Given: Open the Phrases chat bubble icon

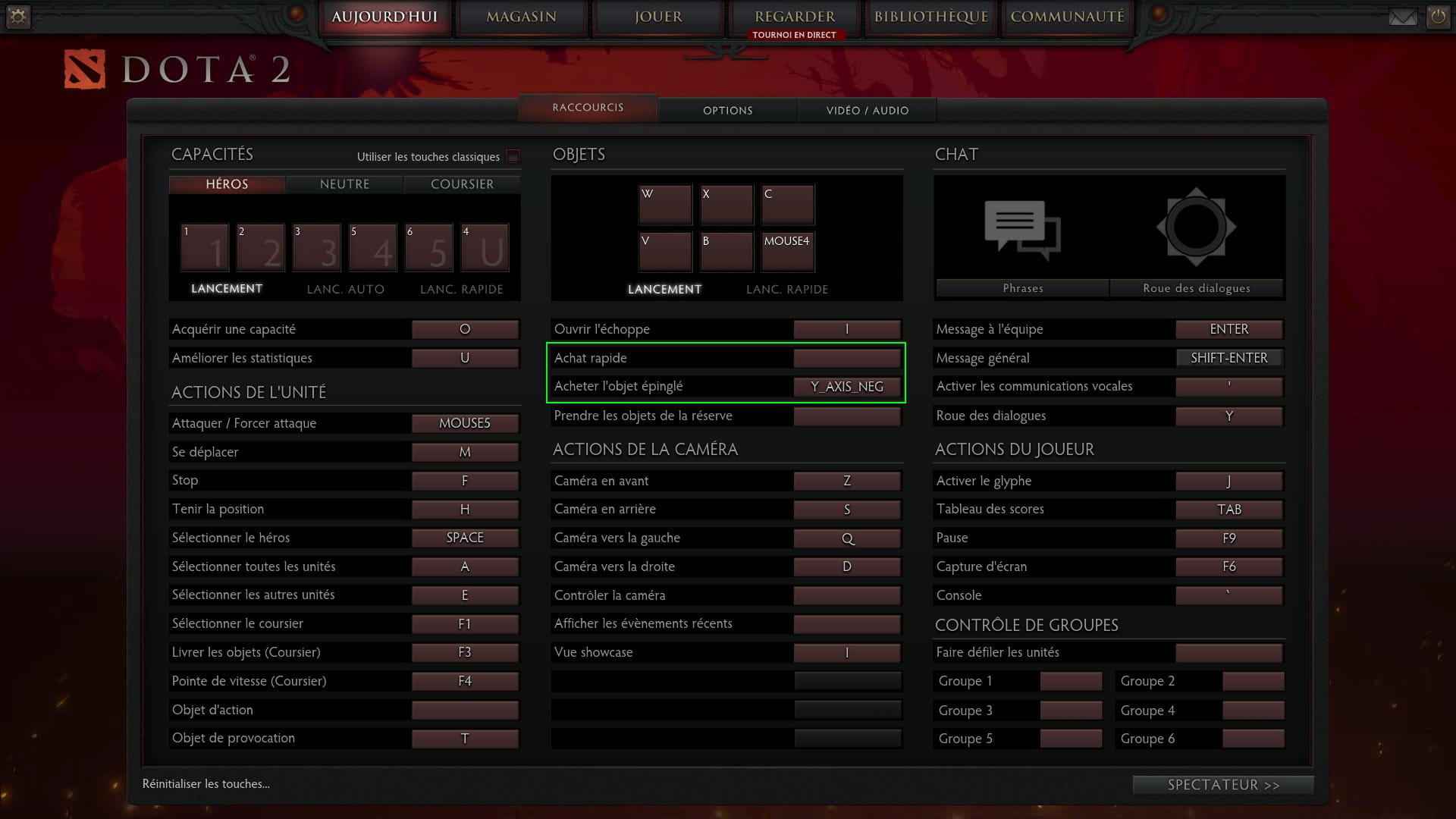Looking at the screenshot, I should pos(1021,229).
